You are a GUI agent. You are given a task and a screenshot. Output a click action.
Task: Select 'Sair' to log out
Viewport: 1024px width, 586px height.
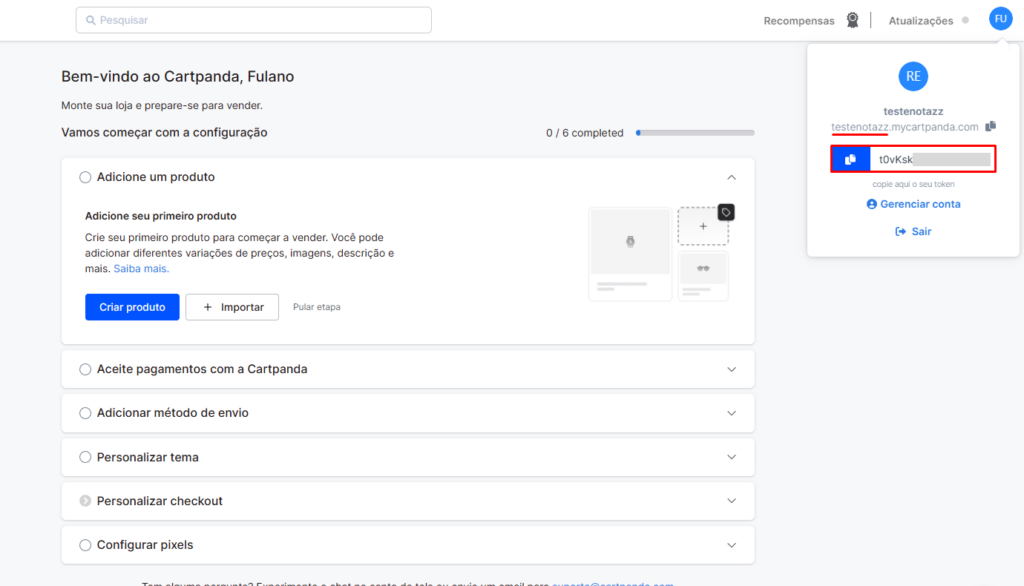pyautogui.click(x=913, y=231)
